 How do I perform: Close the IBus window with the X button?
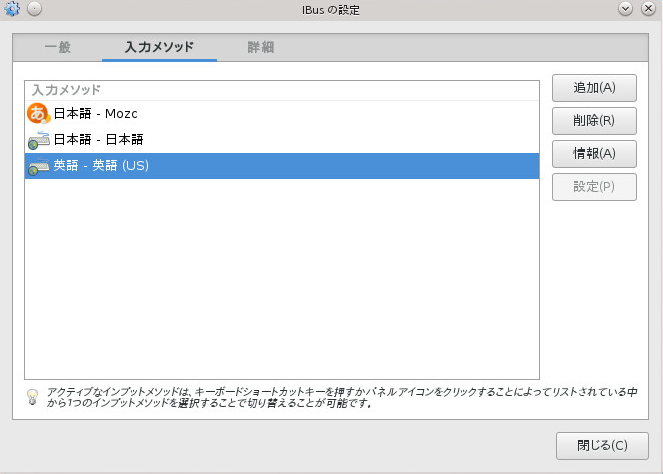click(648, 9)
